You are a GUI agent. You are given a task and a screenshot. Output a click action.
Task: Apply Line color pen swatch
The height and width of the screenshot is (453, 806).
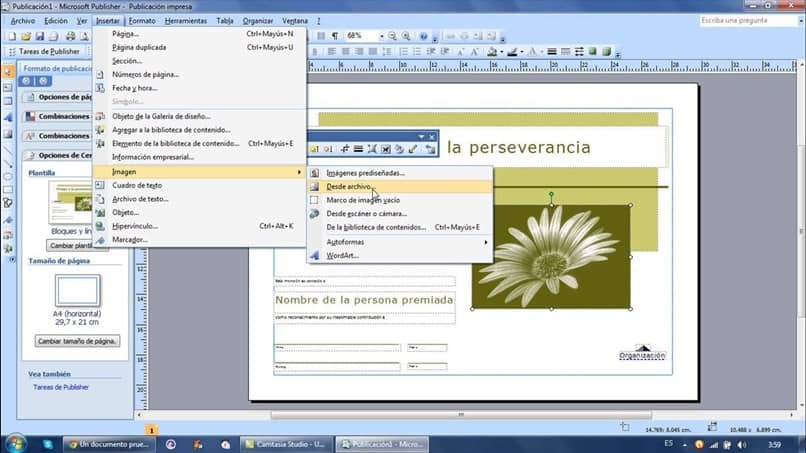coord(512,51)
